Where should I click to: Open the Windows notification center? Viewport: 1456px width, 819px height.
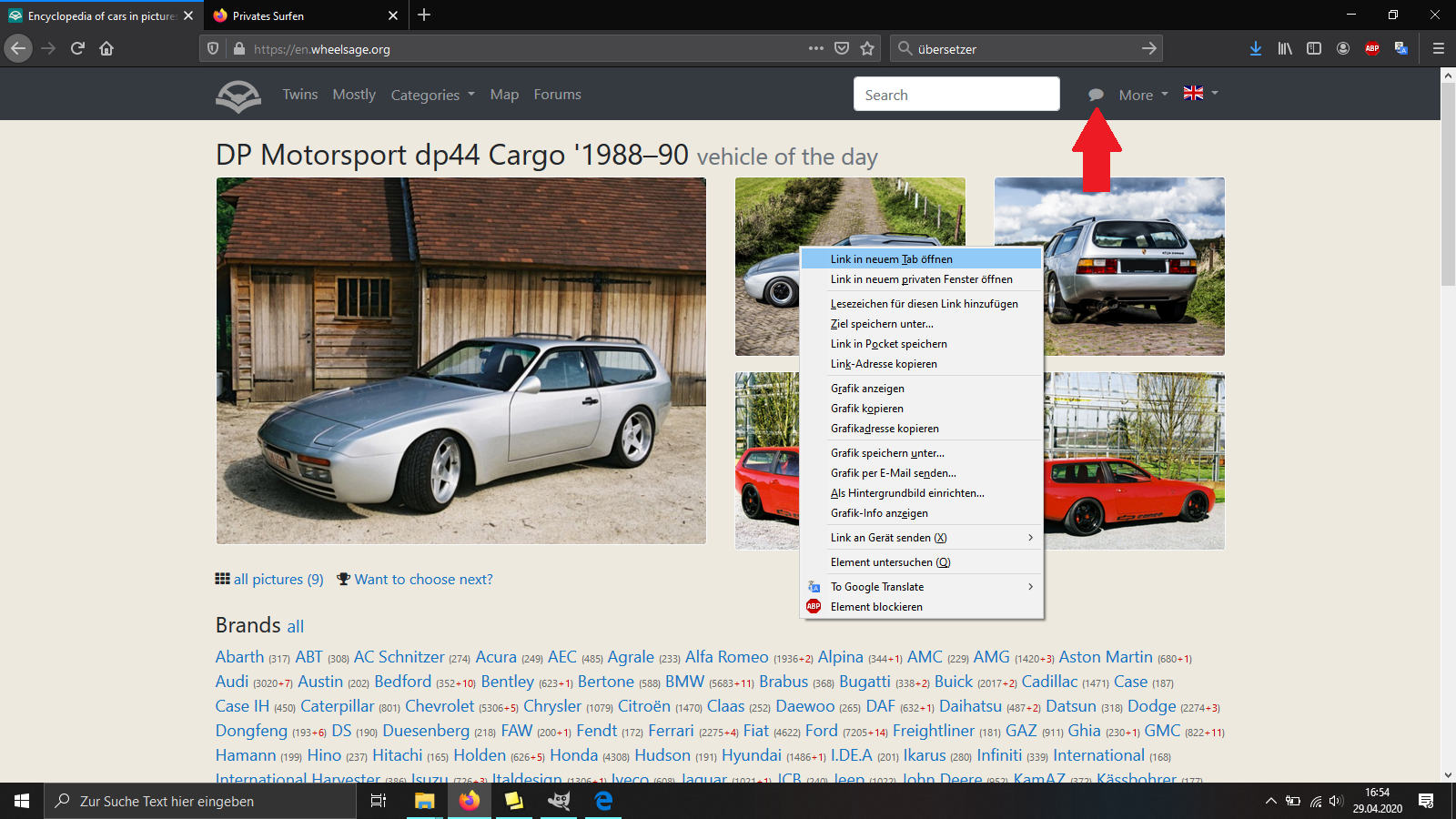point(1426,801)
